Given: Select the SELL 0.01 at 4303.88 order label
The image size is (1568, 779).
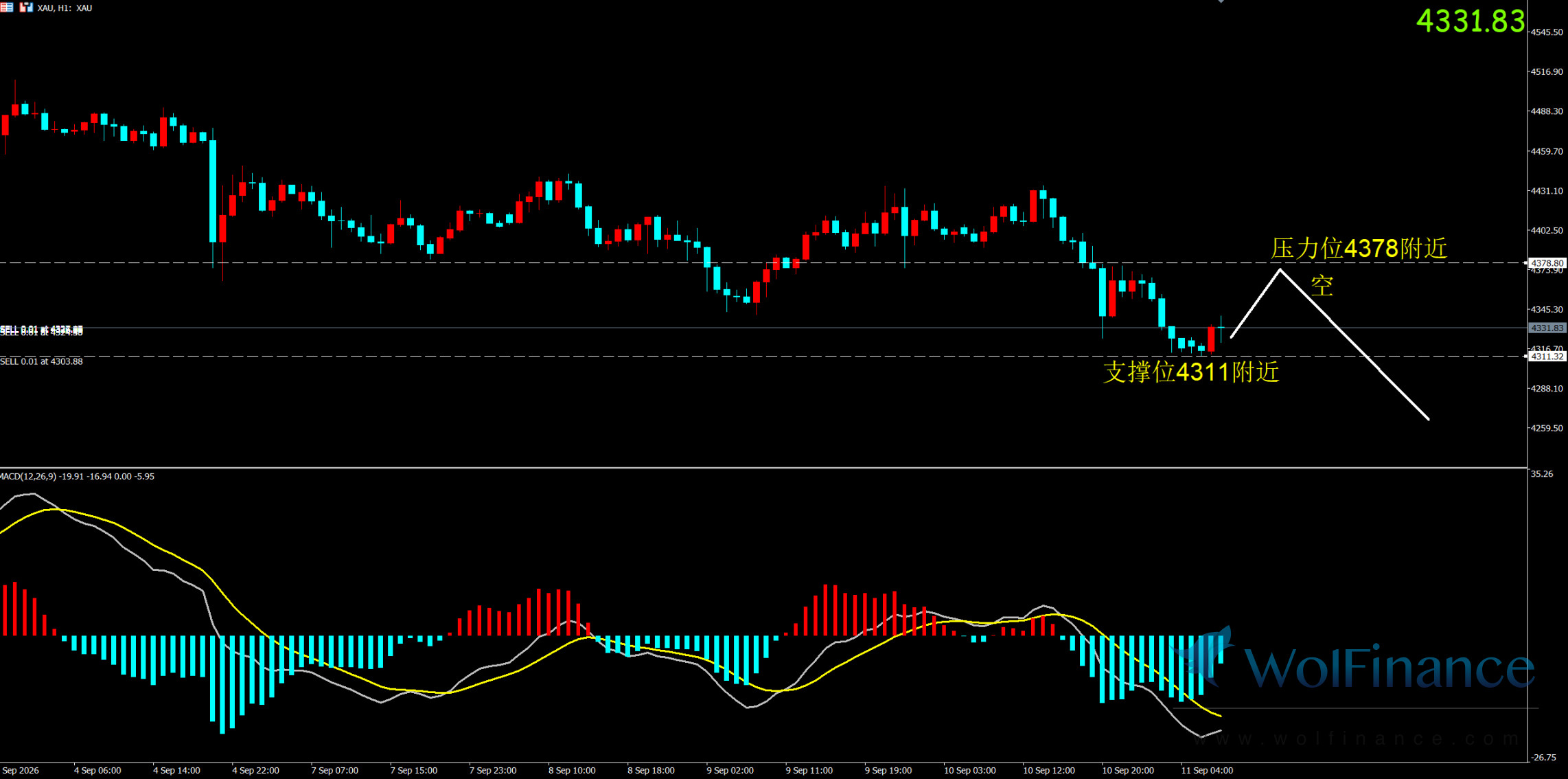Looking at the screenshot, I should [x=41, y=361].
